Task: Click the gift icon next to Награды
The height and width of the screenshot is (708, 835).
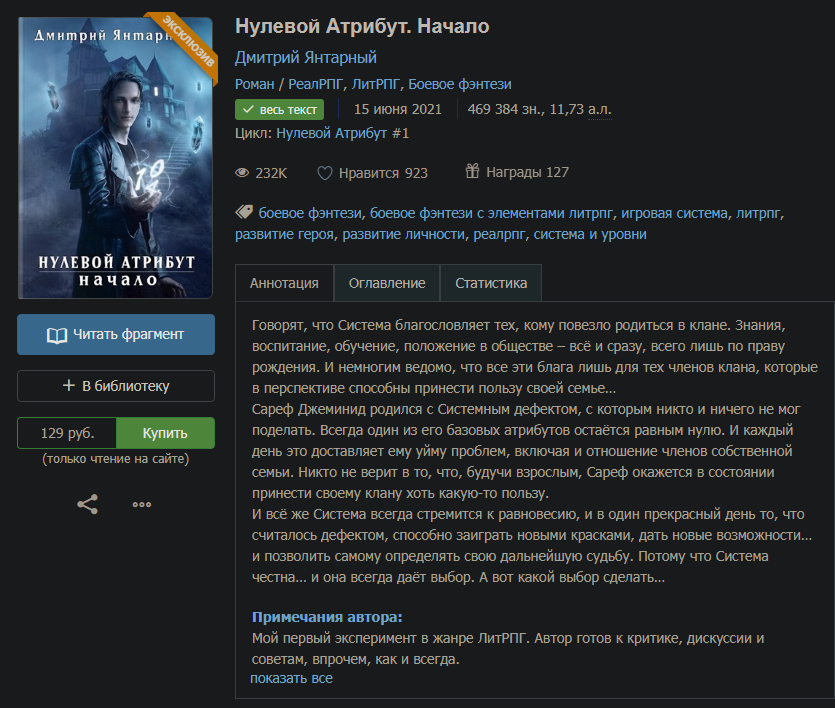Action: 472,171
